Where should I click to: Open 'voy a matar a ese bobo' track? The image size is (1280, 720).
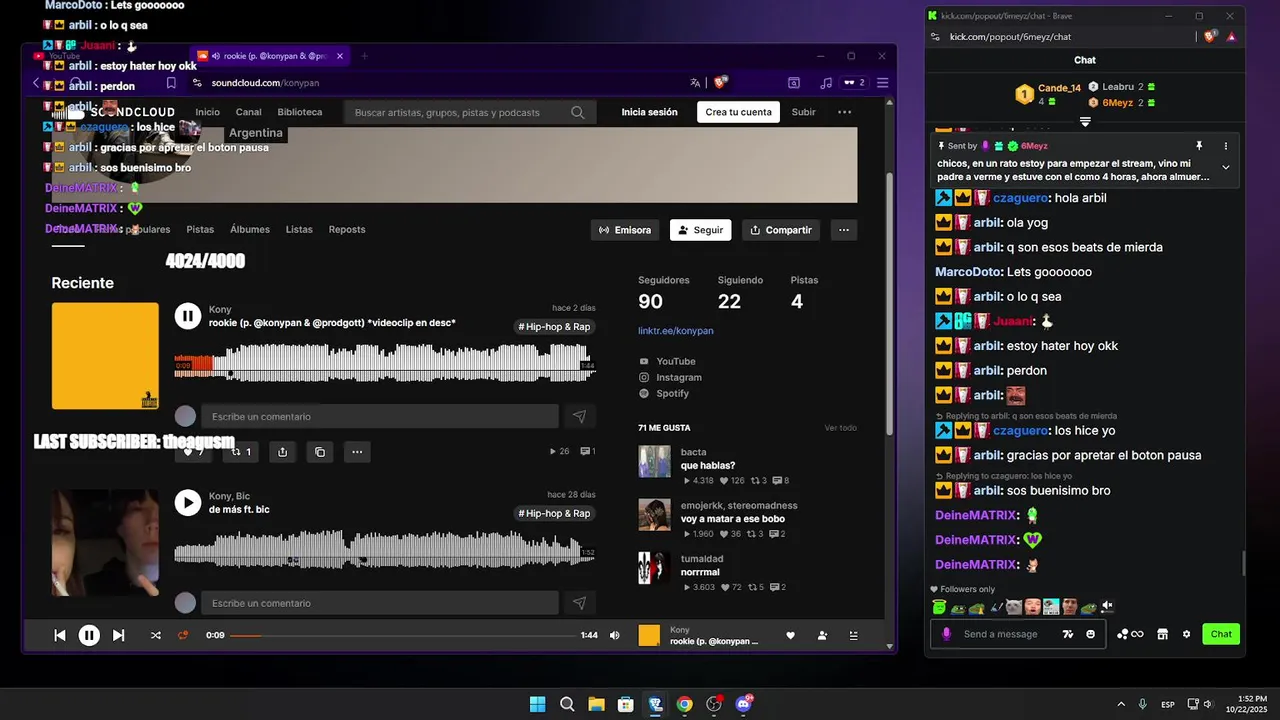tap(733, 519)
